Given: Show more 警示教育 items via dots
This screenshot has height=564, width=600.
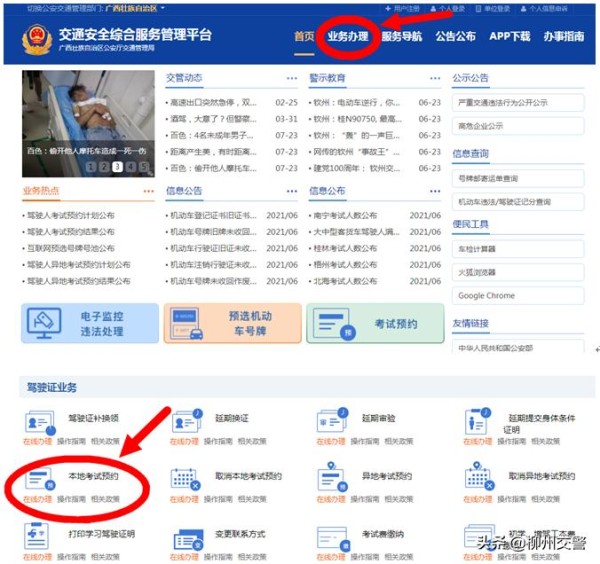Looking at the screenshot, I should [x=435, y=78].
